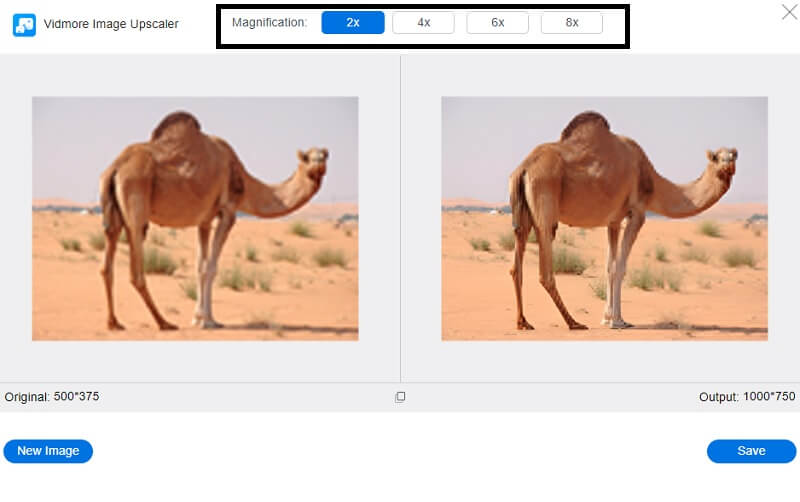Set magnification to 8x
The height and width of the screenshot is (502, 800).
[571, 22]
